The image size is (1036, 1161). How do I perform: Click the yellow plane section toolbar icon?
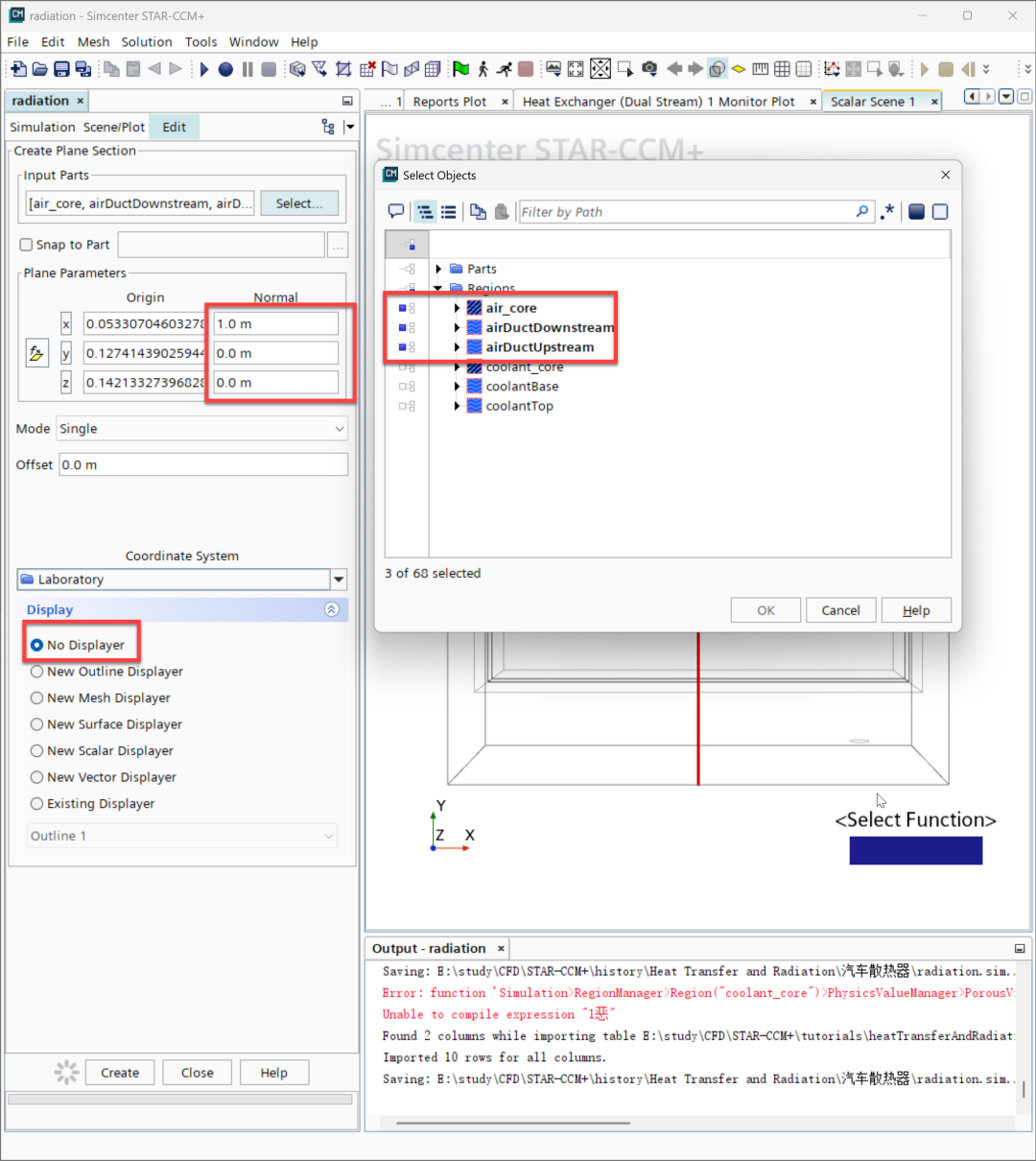pos(739,69)
